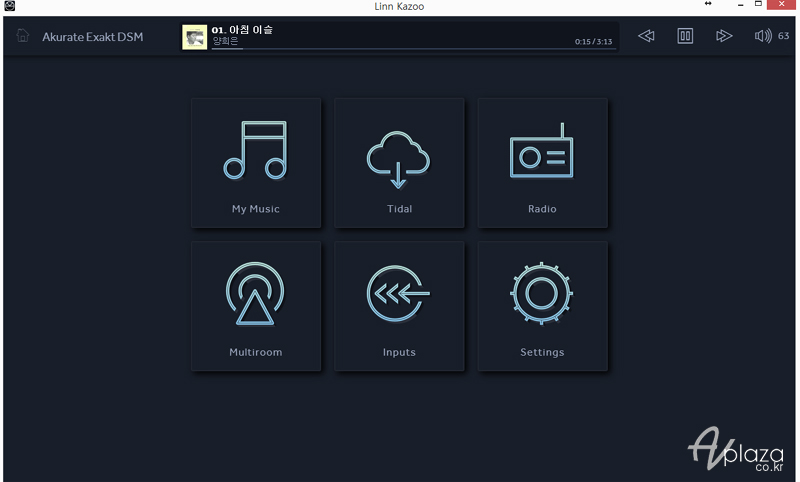Click the double-arrow icon in the title bar
The image size is (800, 482).
coord(708,4)
